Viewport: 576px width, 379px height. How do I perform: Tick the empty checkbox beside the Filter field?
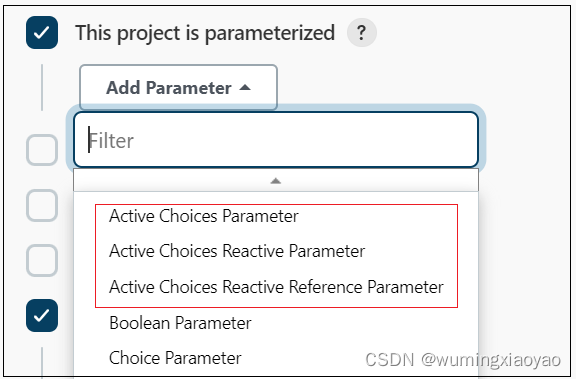[42, 150]
